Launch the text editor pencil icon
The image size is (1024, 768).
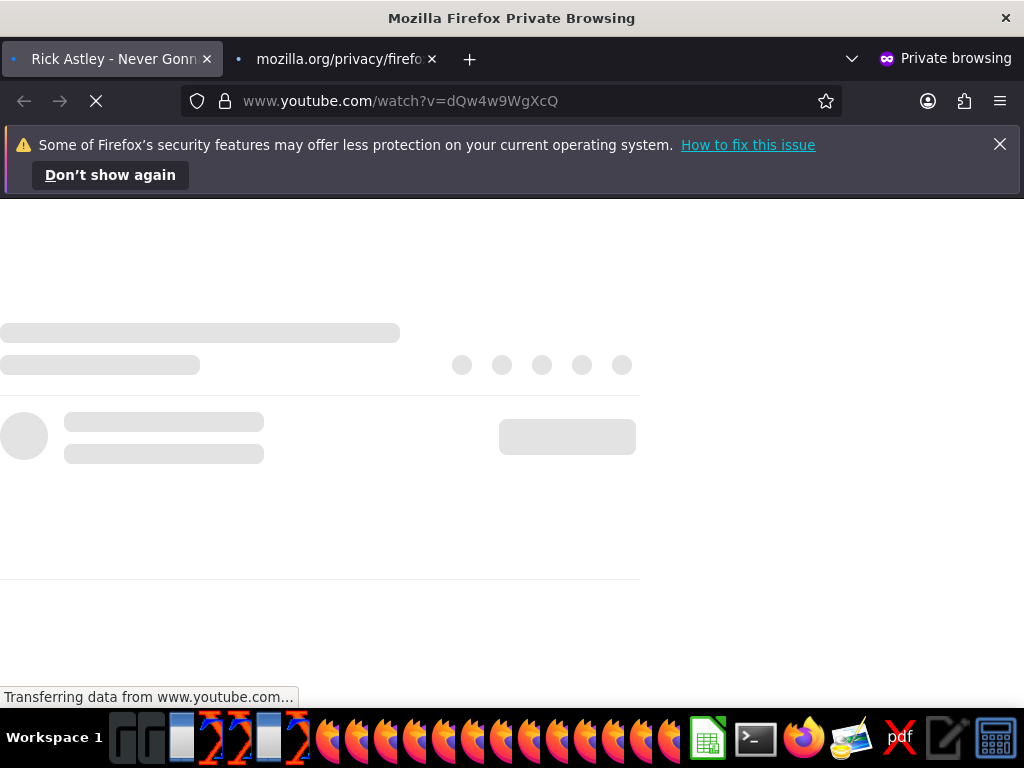point(947,738)
